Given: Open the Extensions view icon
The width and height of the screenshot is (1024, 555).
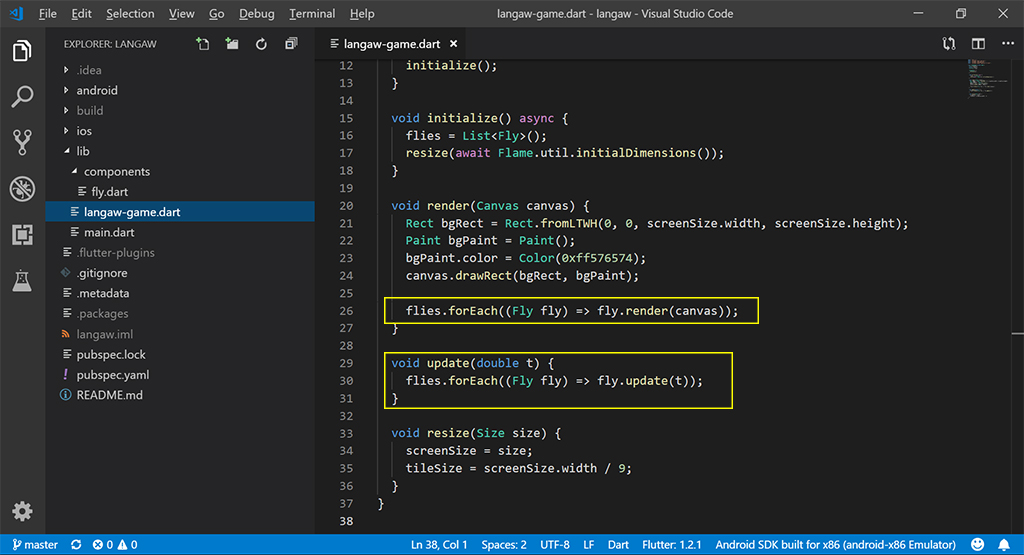Looking at the screenshot, I should click(x=22, y=235).
